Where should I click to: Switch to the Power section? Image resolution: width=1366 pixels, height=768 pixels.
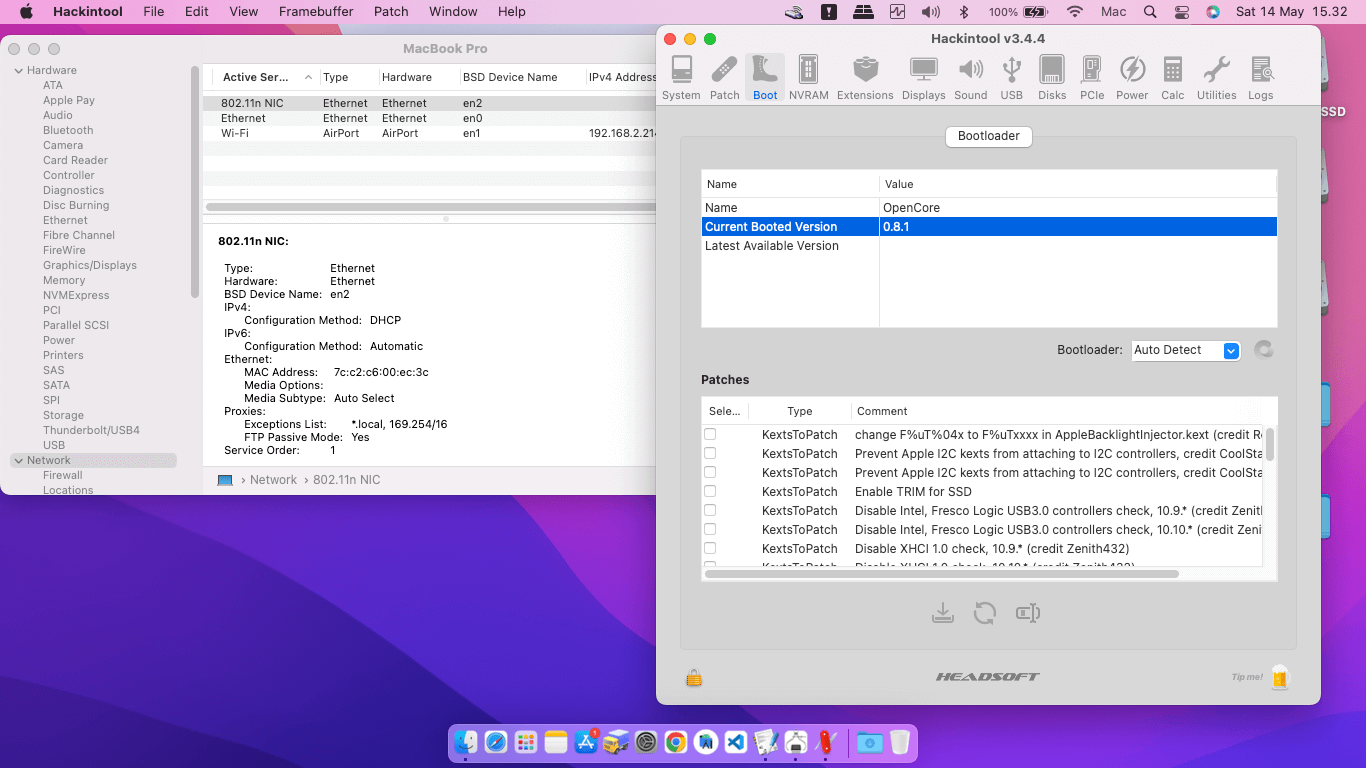[1132, 78]
